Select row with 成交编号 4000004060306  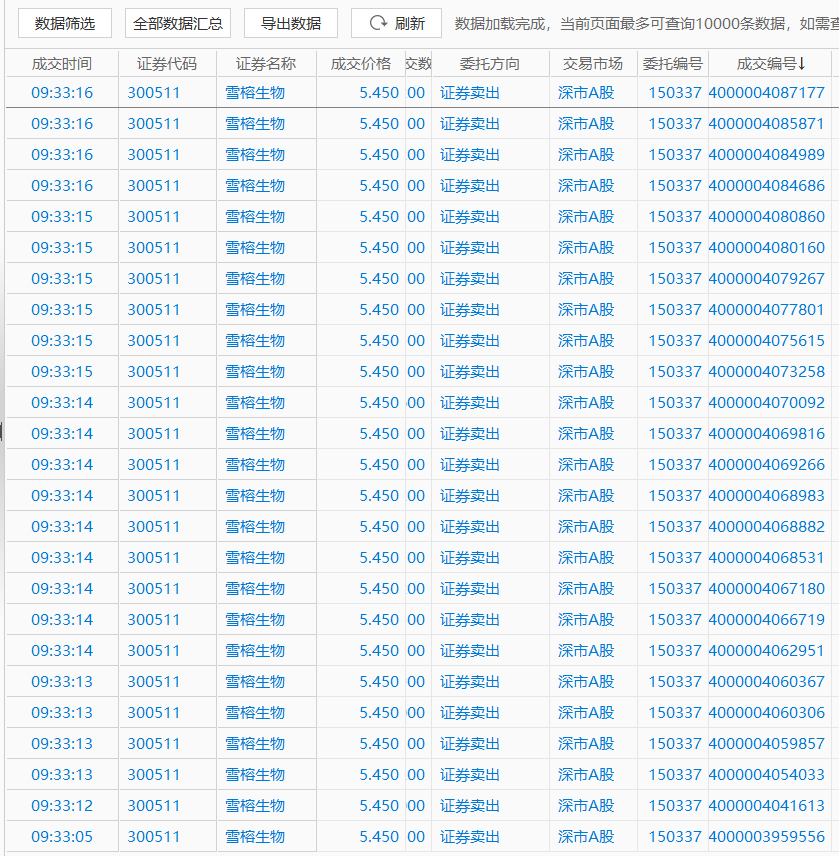pyautogui.click(x=419, y=712)
